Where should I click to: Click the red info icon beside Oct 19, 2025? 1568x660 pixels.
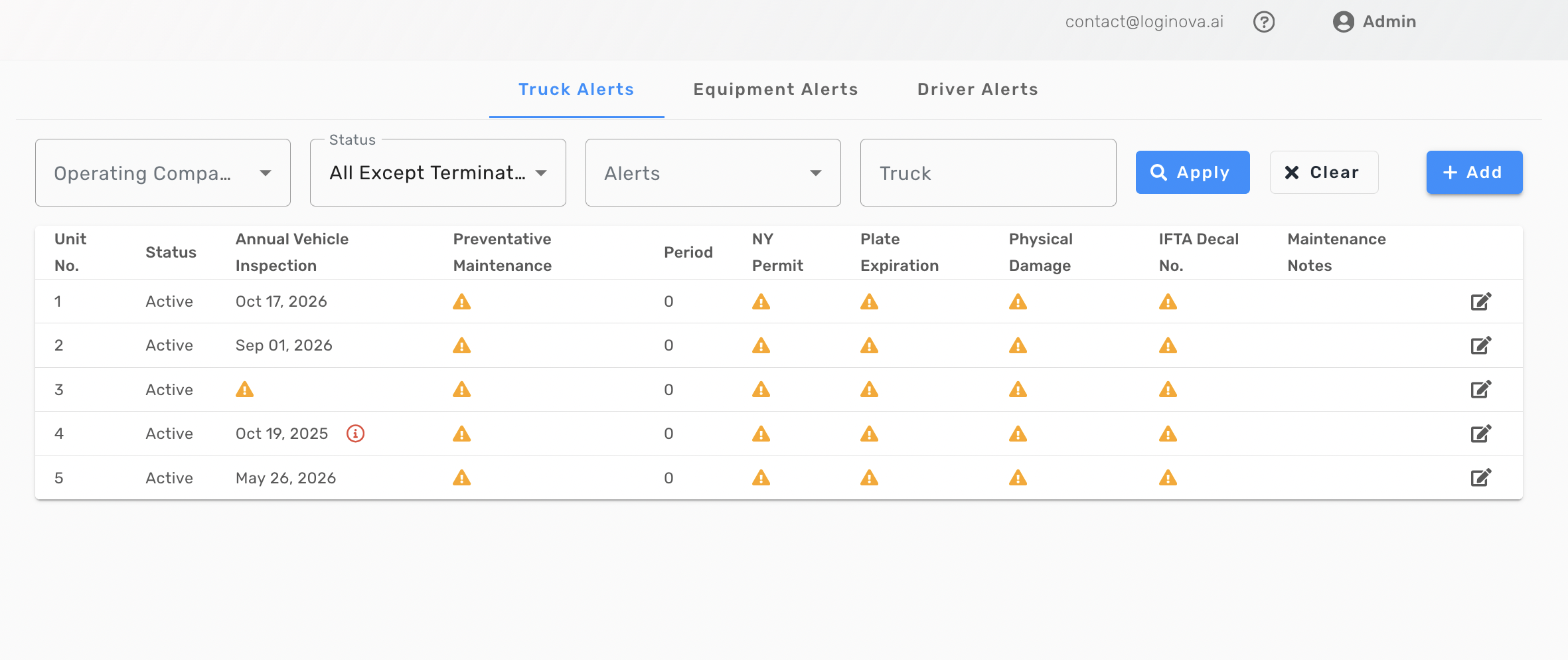(356, 434)
